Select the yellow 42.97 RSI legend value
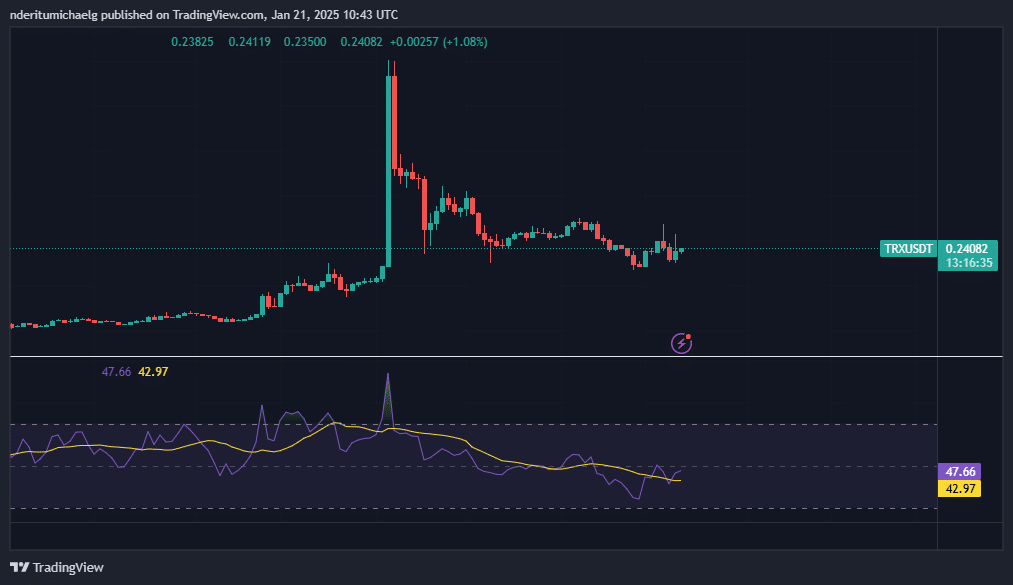The height and width of the screenshot is (585, 1013). [x=152, y=372]
